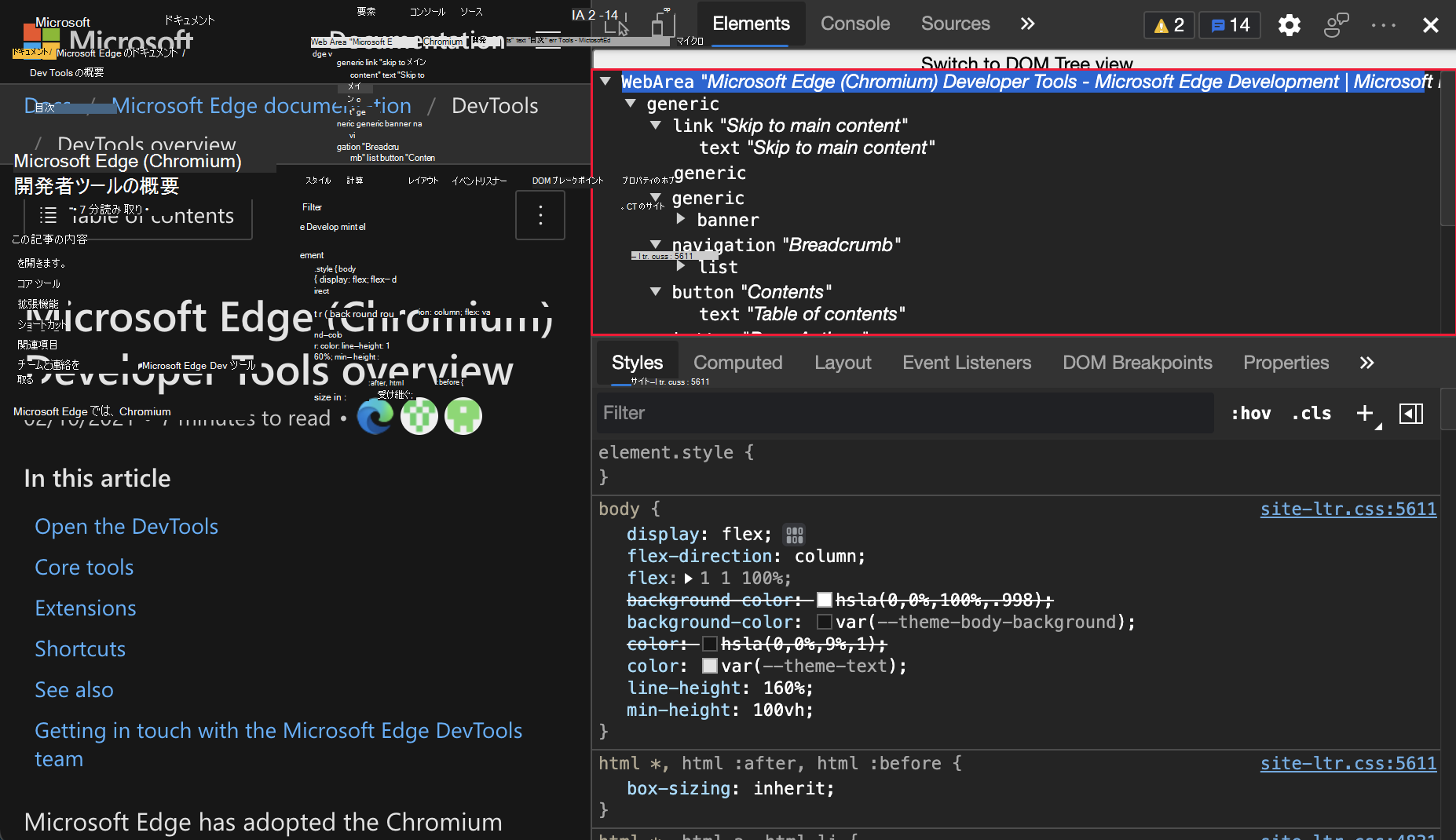This screenshot has height=840, width=1456.
Task: Toggle device emulation mode icon
Action: pos(664,24)
